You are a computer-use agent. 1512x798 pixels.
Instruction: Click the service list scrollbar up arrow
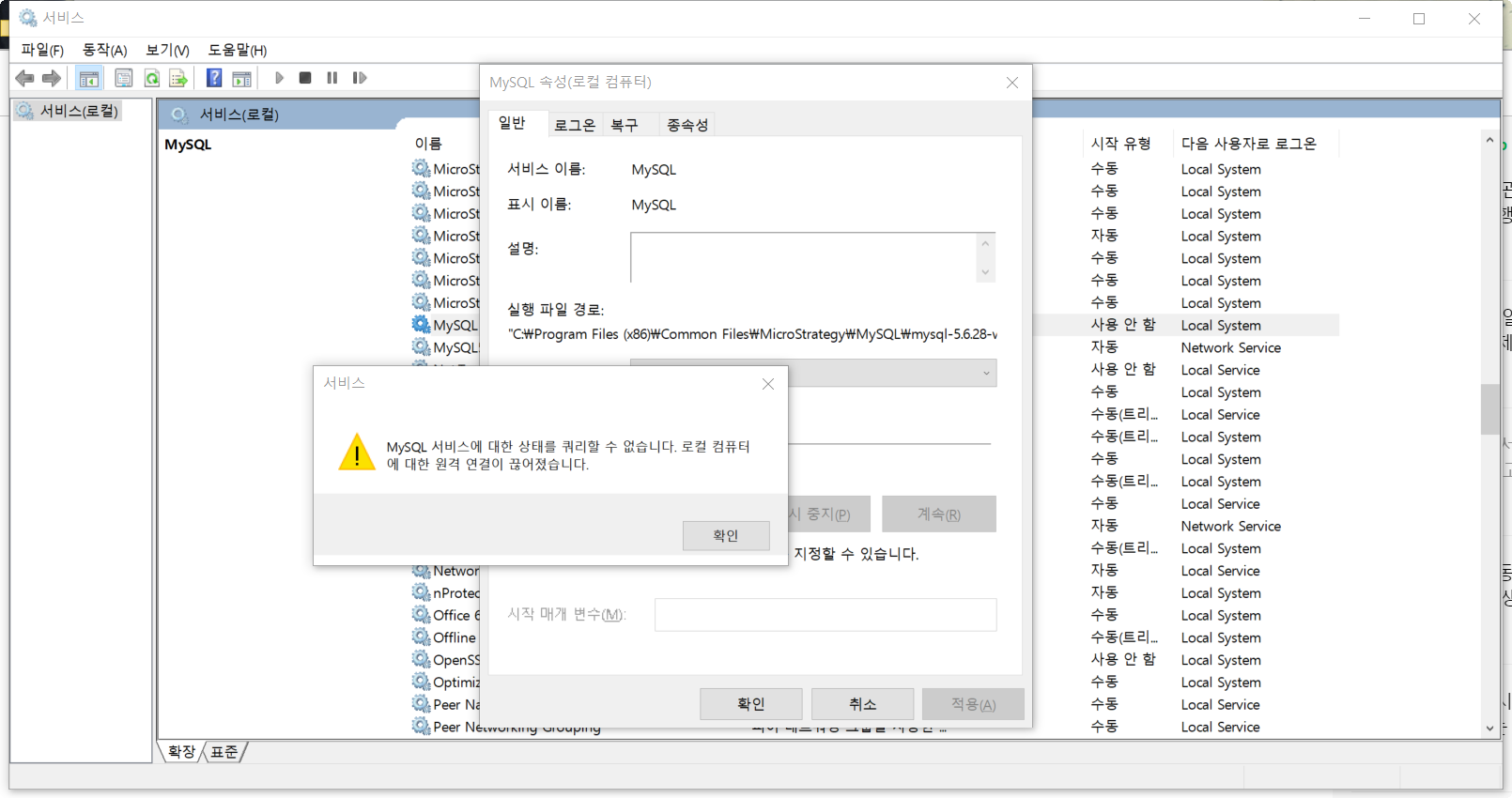click(x=1489, y=140)
